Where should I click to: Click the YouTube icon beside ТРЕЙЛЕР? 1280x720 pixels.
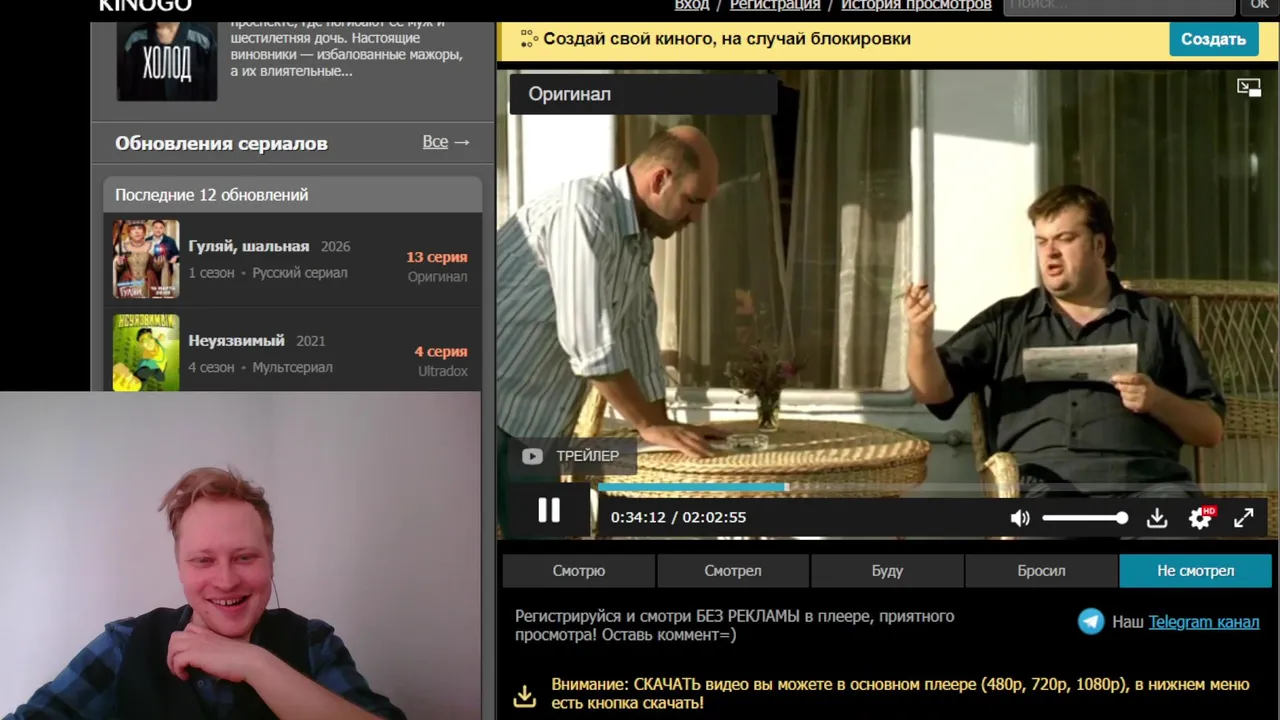(x=532, y=456)
